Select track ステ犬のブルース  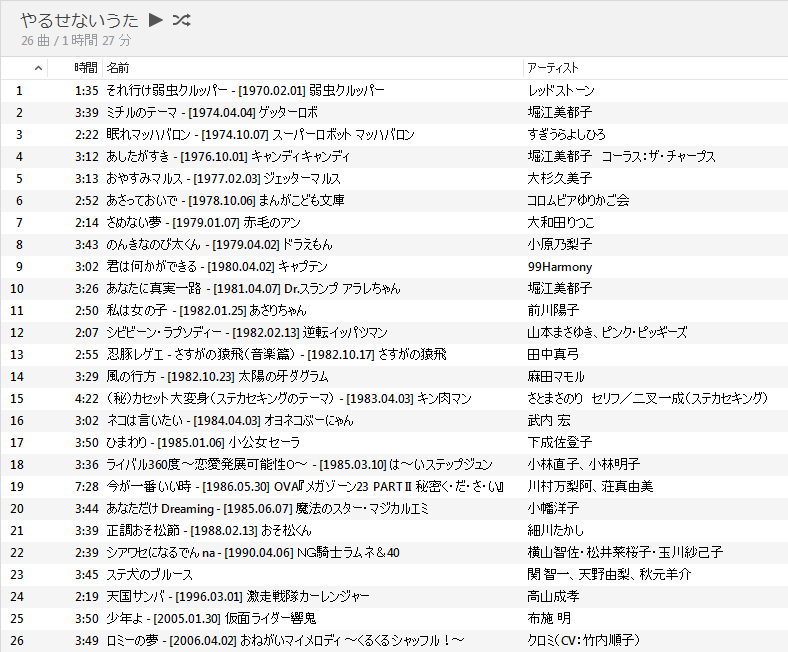pos(394,575)
